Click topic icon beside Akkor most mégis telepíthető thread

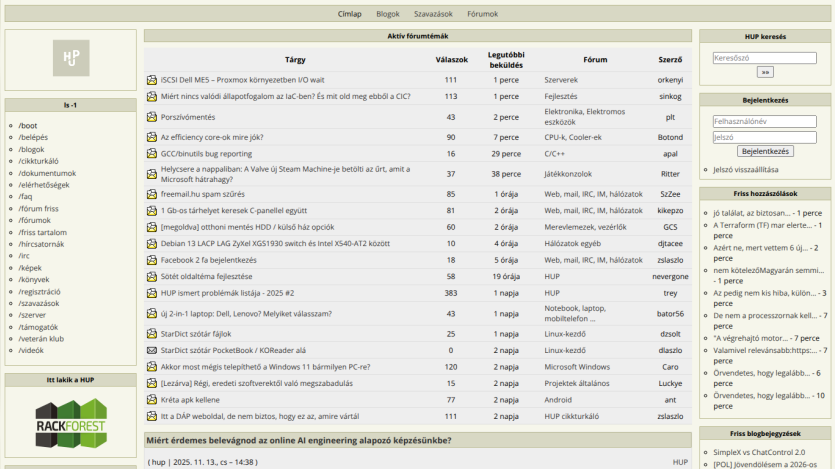click(x=152, y=367)
